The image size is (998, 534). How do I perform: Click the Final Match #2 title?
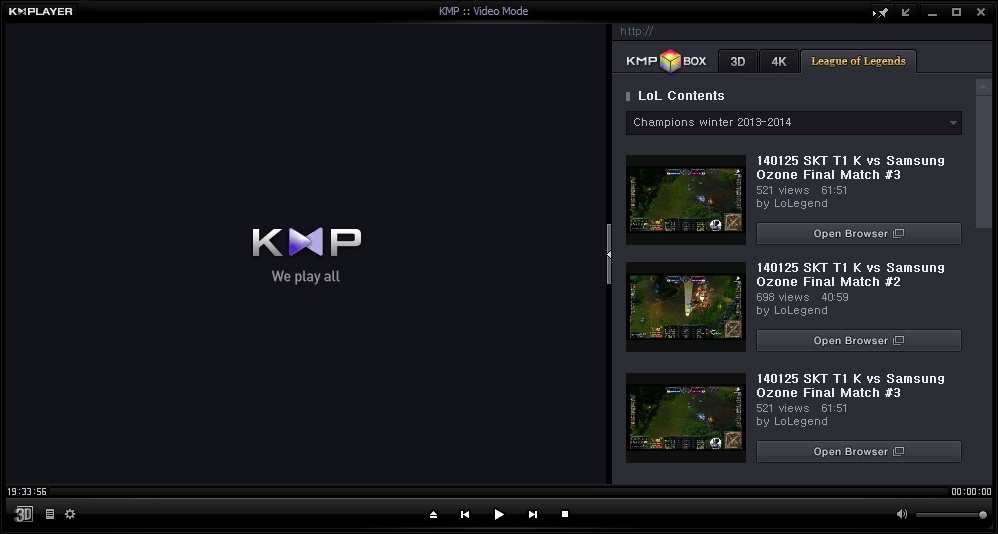(x=850, y=274)
